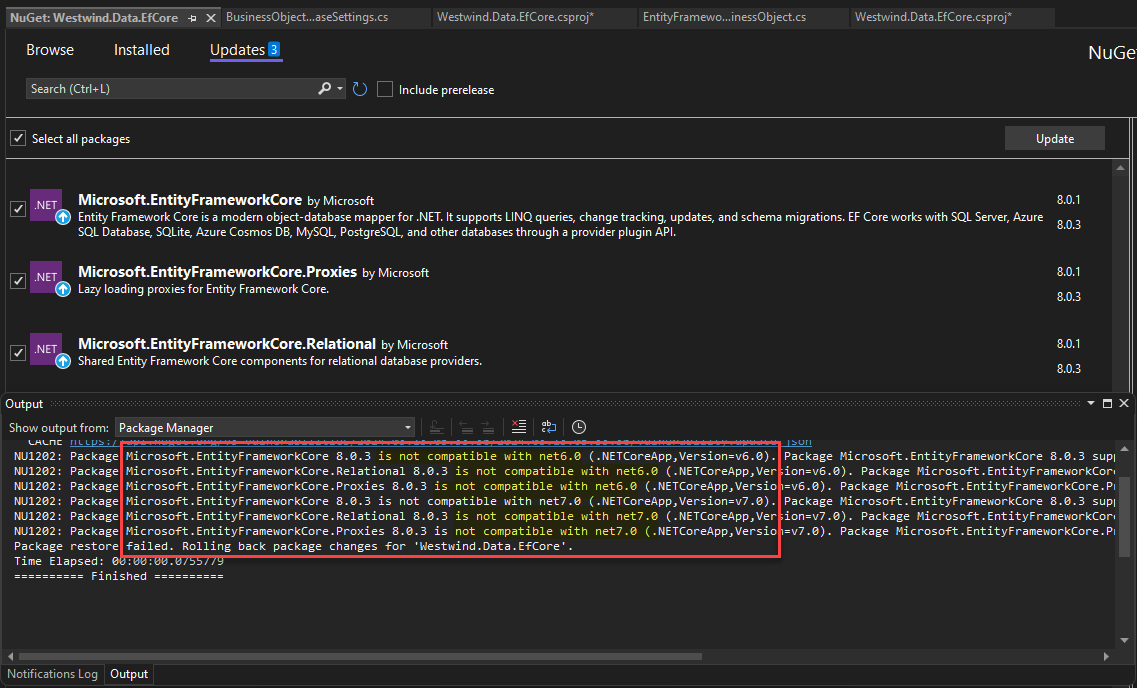The image size is (1137, 688).
Task: Uncheck Microsoft.EntityFrameworkCore package checkbox
Action: click(x=18, y=209)
